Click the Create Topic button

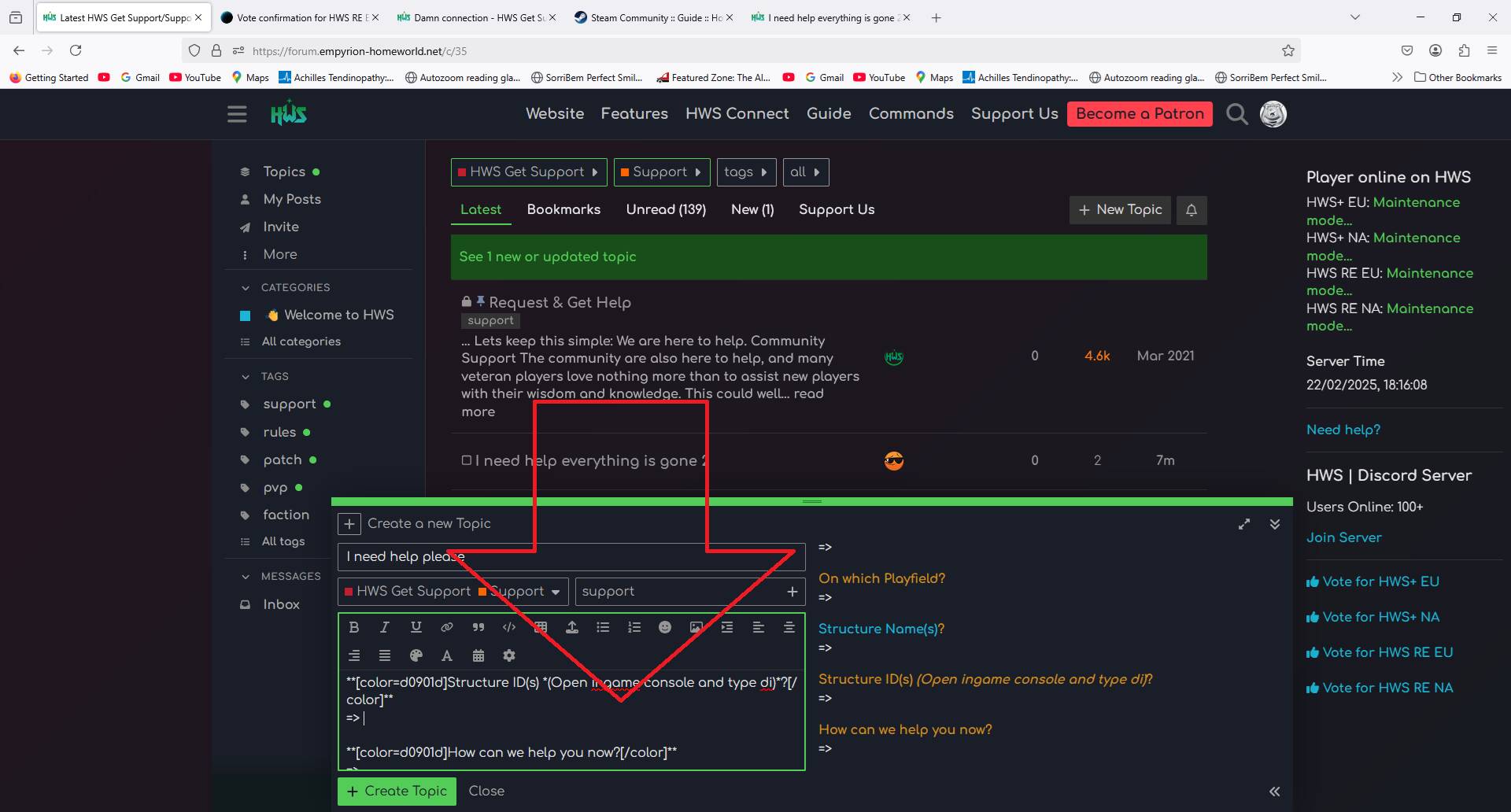[x=397, y=792]
